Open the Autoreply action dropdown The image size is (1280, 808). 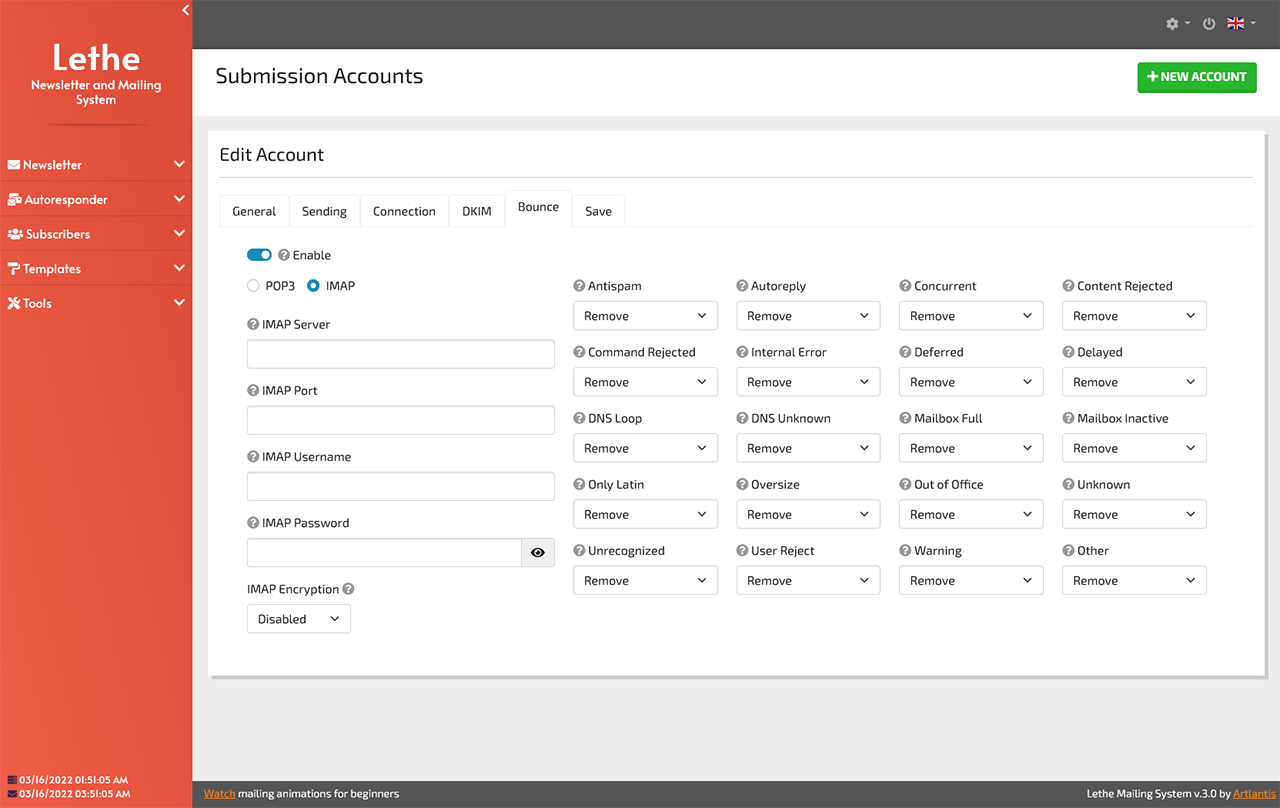tap(808, 316)
